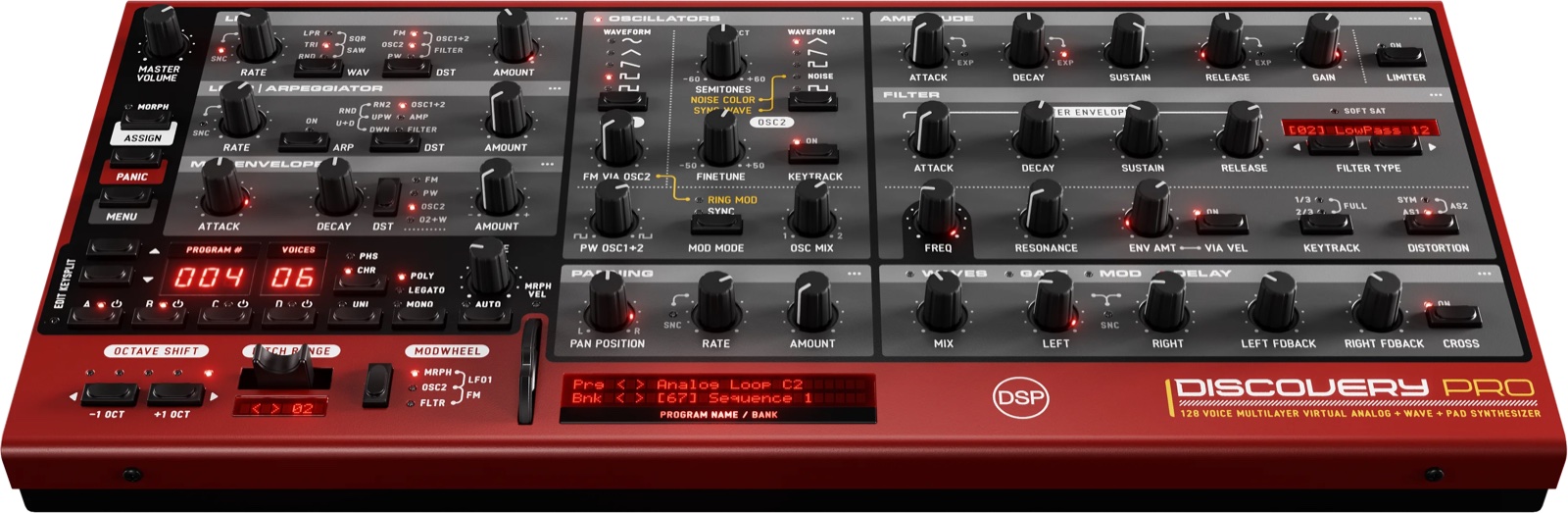Click the ASSIGN button
1568x513 pixels.
(x=143, y=137)
